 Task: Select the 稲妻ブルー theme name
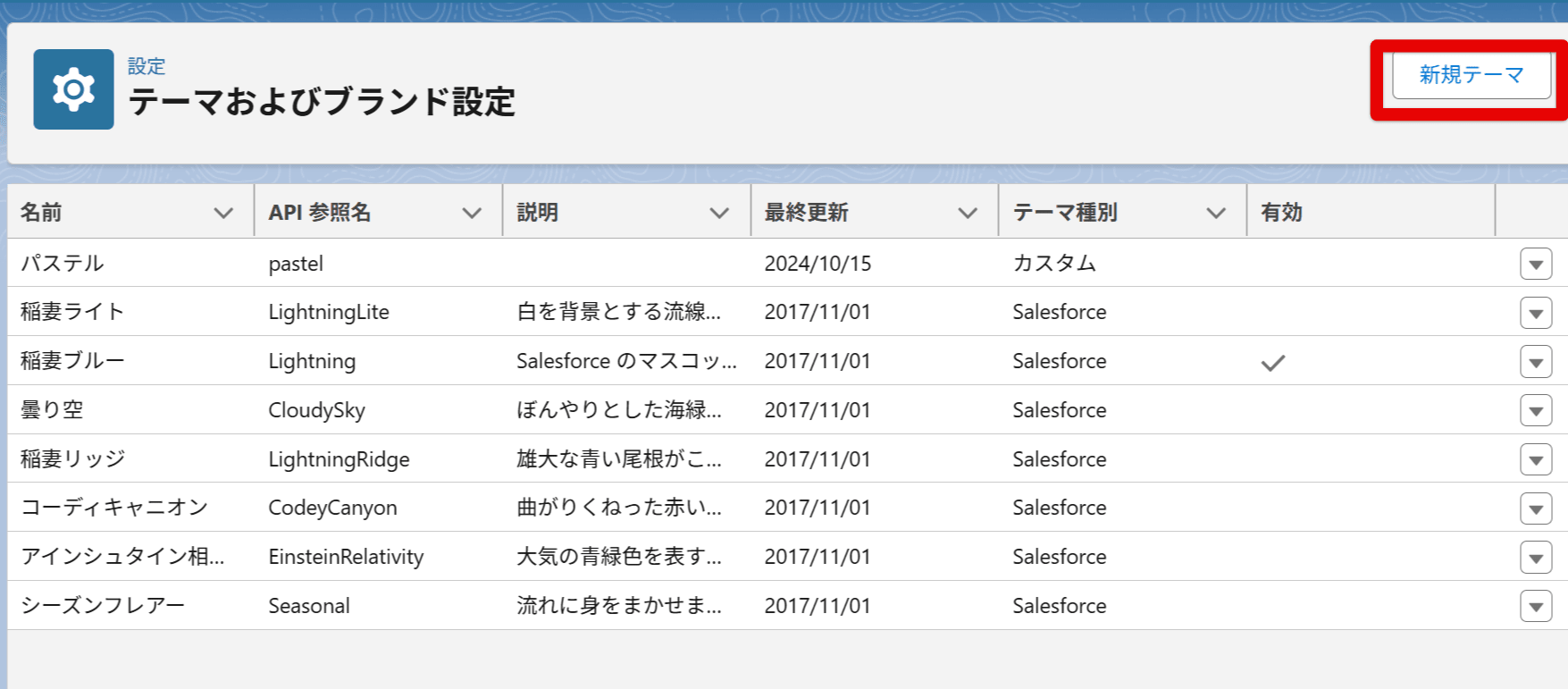pyautogui.click(x=72, y=361)
